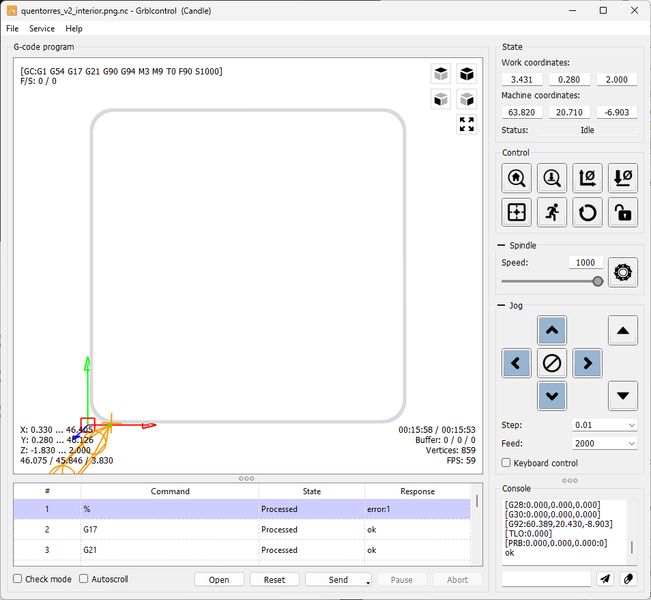Click the Zero Z button
Screen dimensions: 651x600
tap(623, 178)
